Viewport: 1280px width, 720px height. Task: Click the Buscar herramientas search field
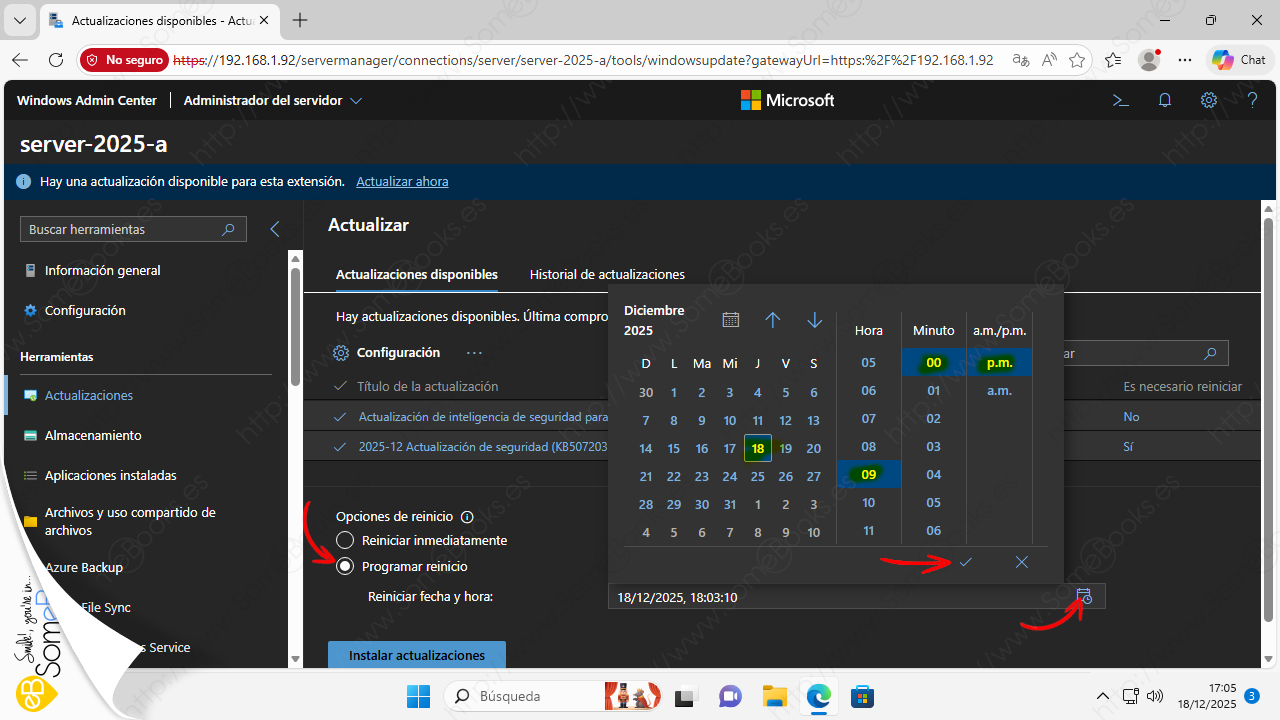coord(120,229)
